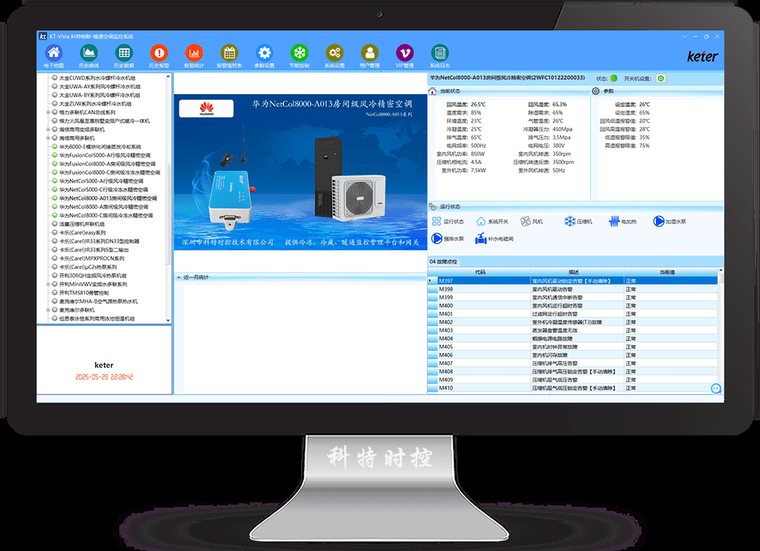This screenshot has width=760, height=551.
Task: Click device tree scrollbar down arrow
Action: click(x=168, y=320)
